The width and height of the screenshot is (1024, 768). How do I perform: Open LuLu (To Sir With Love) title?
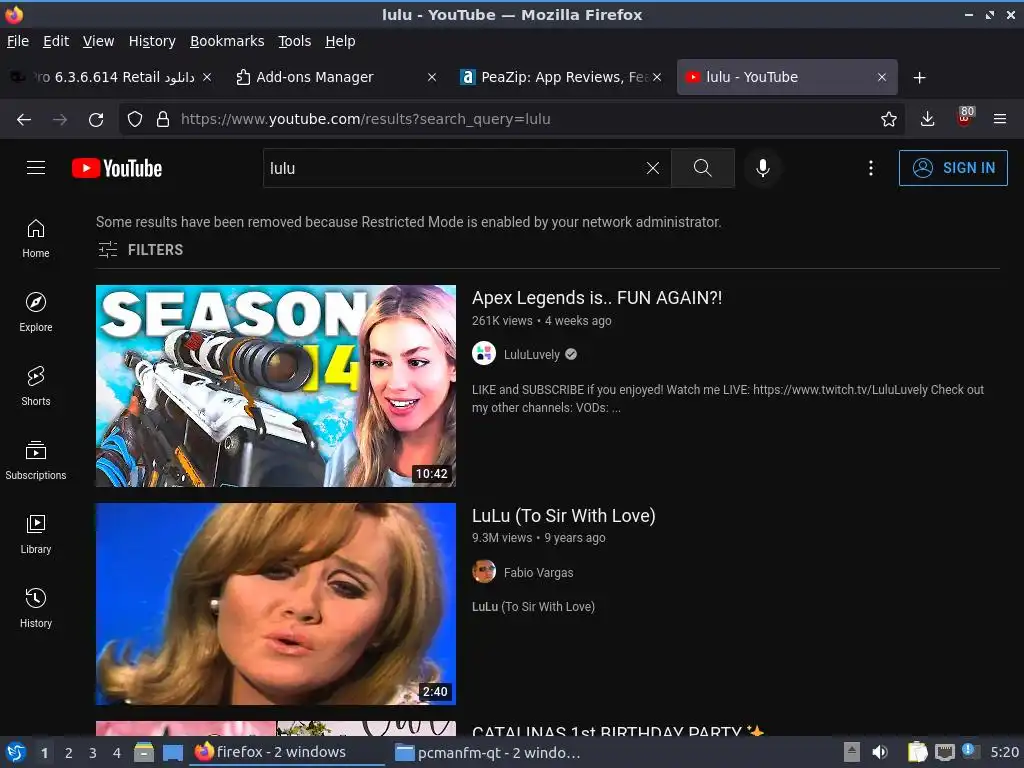pyautogui.click(x=564, y=516)
